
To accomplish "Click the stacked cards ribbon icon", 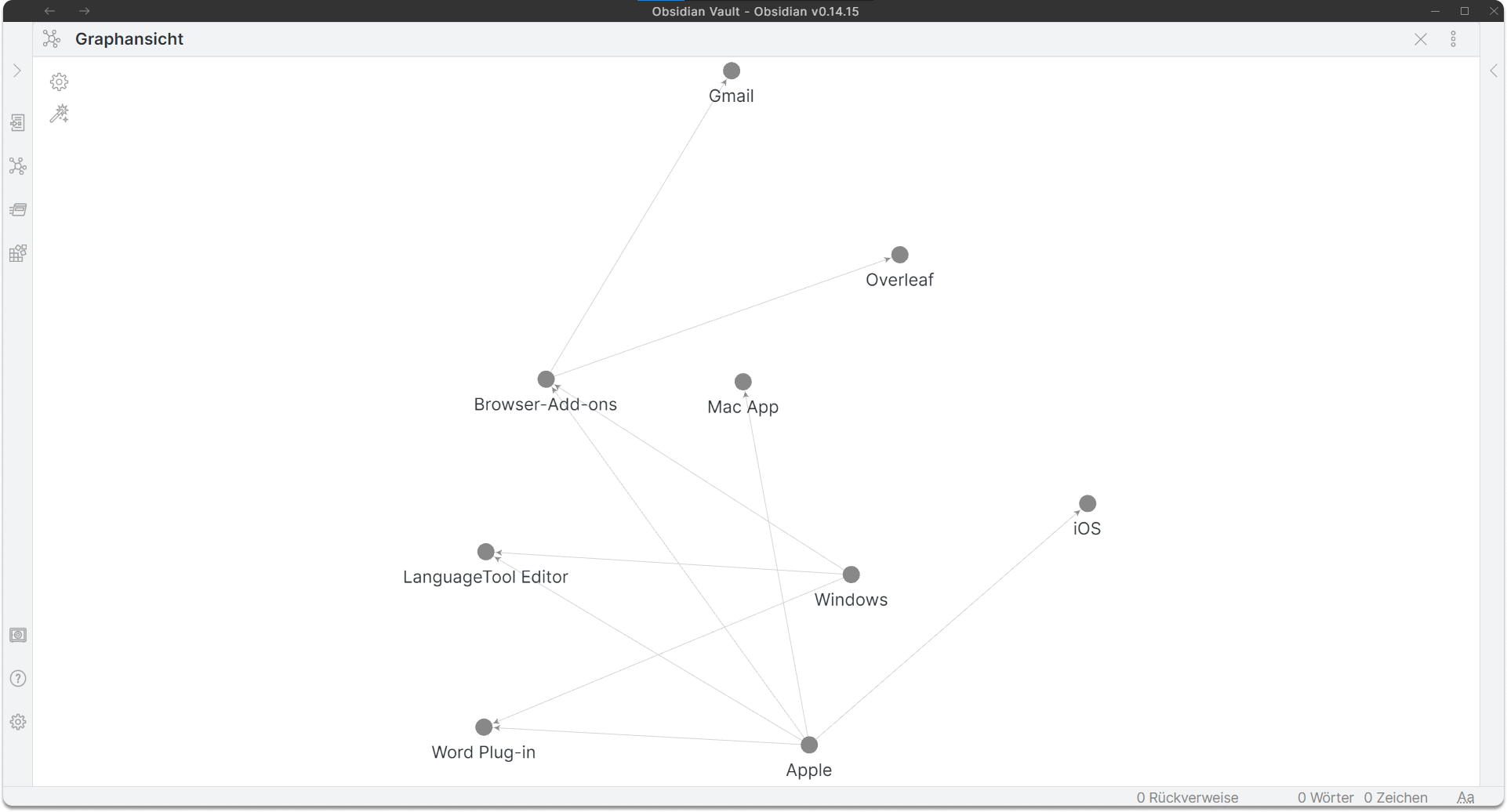I will [18, 209].
